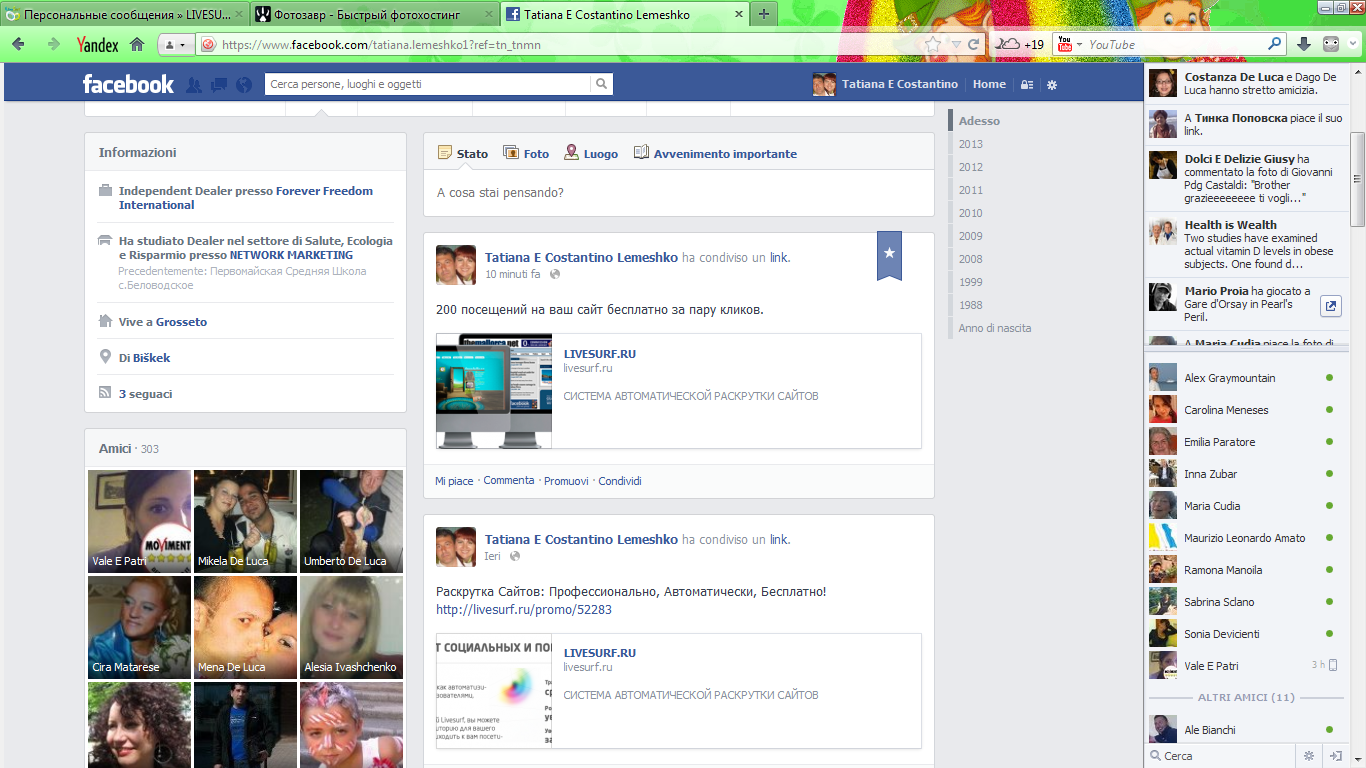The height and width of the screenshot is (768, 1366).
Task: Click the A cosa stai pensando status box
Action: (678, 192)
